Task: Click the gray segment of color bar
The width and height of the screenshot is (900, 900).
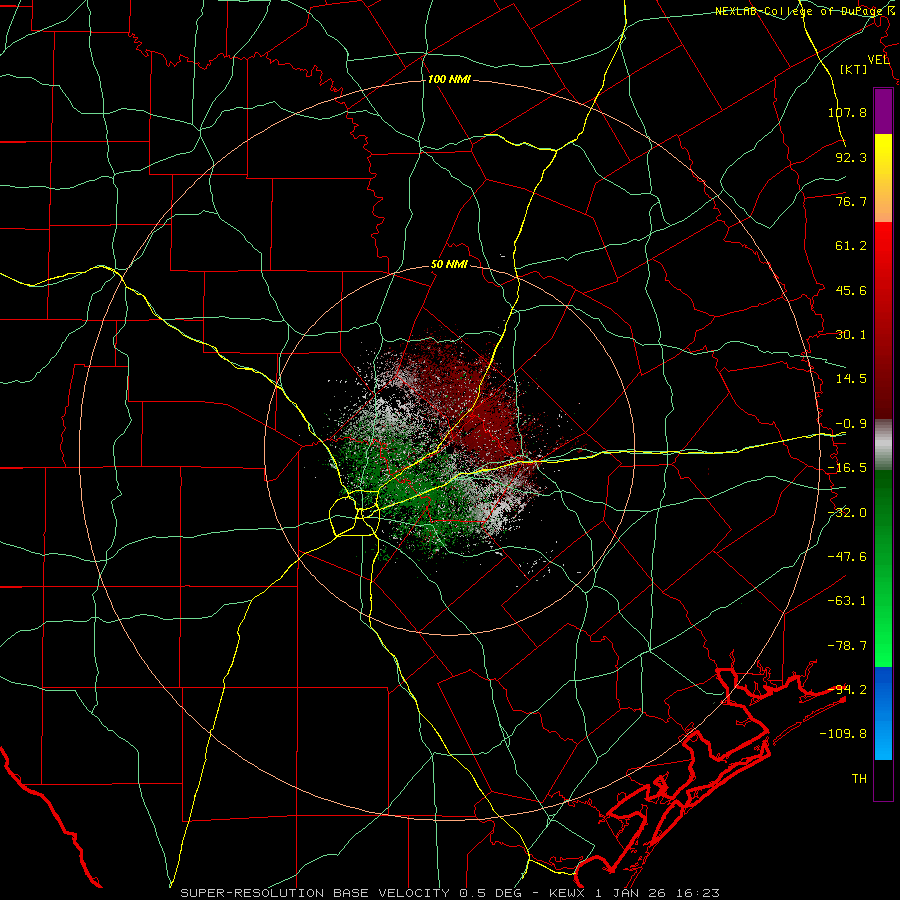Action: click(x=883, y=445)
